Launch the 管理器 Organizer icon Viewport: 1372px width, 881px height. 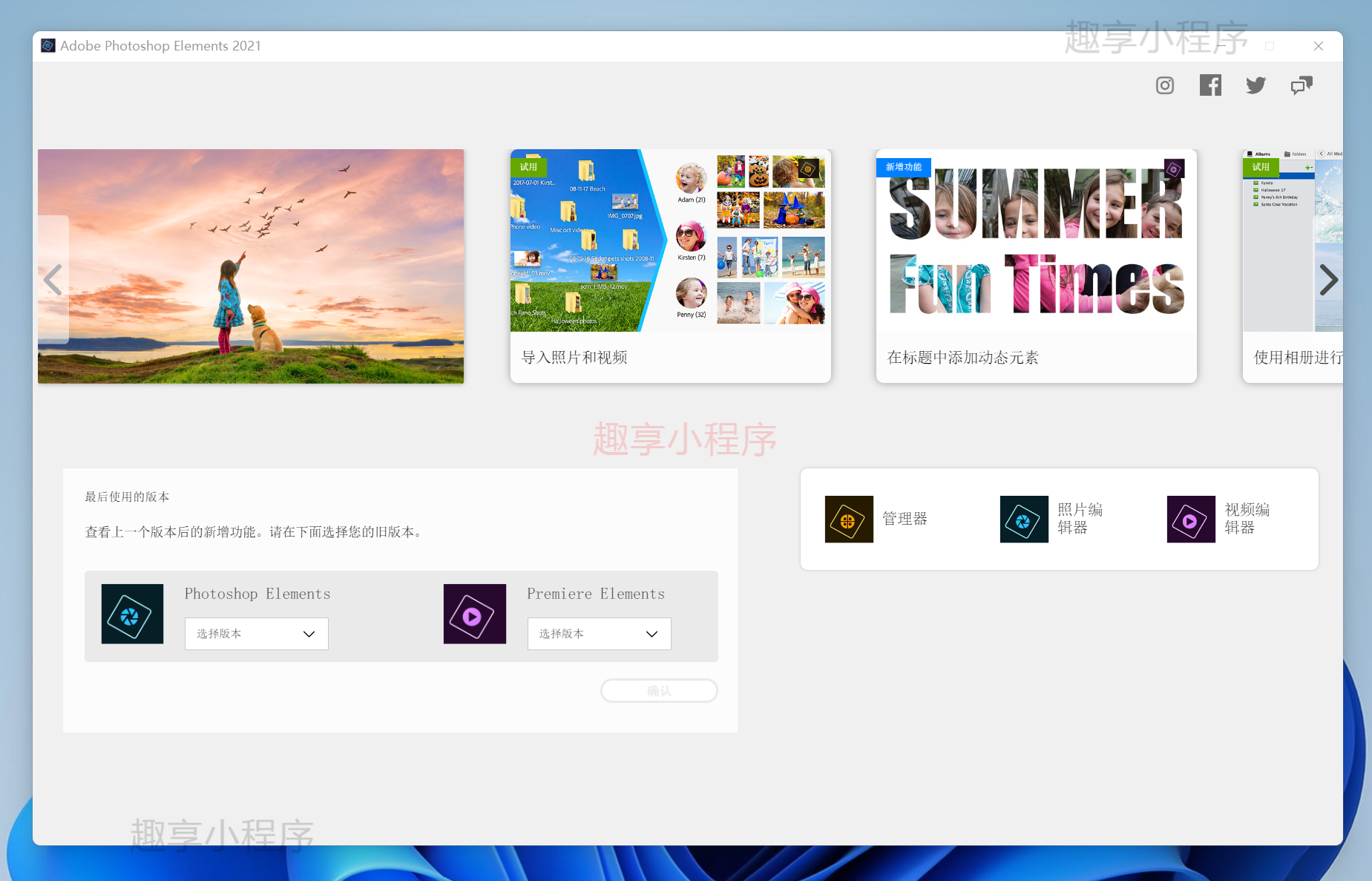(849, 520)
